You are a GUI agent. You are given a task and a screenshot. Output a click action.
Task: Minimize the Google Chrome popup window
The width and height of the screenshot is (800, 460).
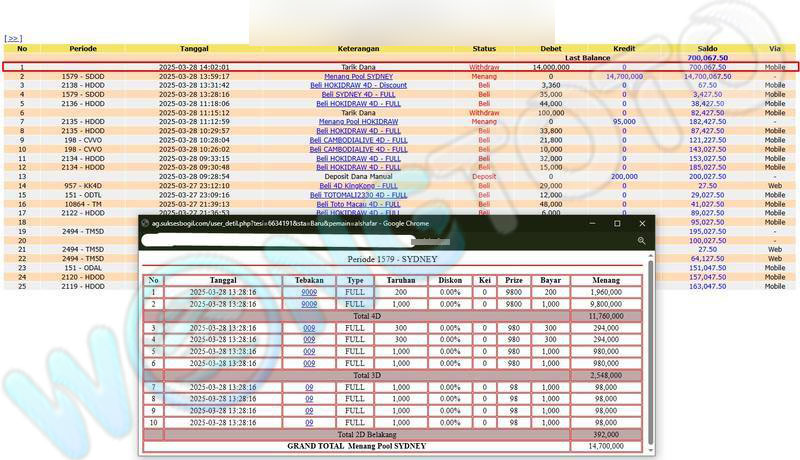coord(592,223)
